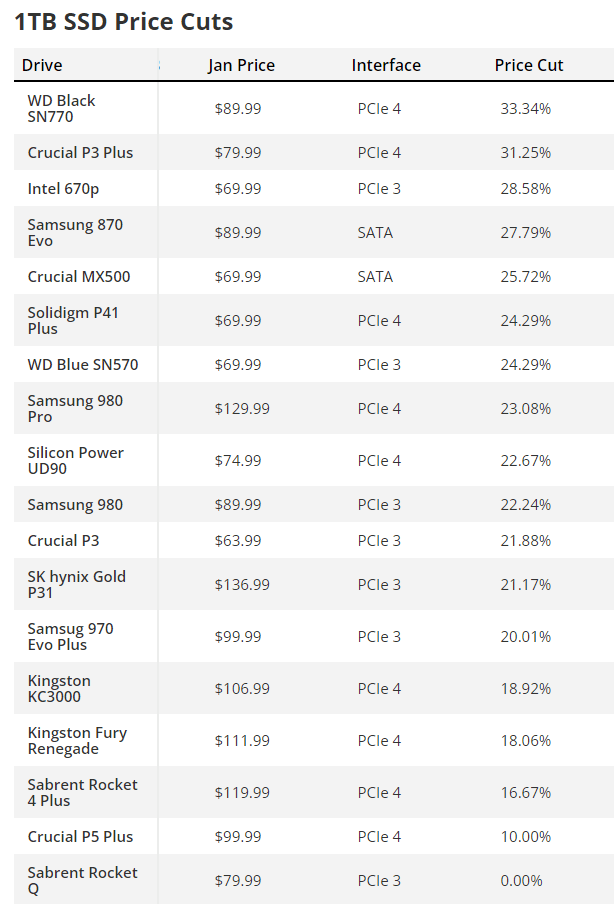Click the Drive column header
Image resolution: width=614 pixels, height=904 pixels.
point(42,65)
